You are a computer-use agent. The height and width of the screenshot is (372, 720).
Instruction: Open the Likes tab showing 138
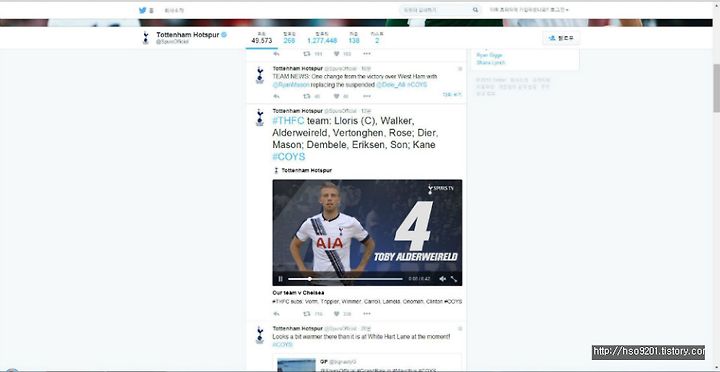tap(354, 38)
